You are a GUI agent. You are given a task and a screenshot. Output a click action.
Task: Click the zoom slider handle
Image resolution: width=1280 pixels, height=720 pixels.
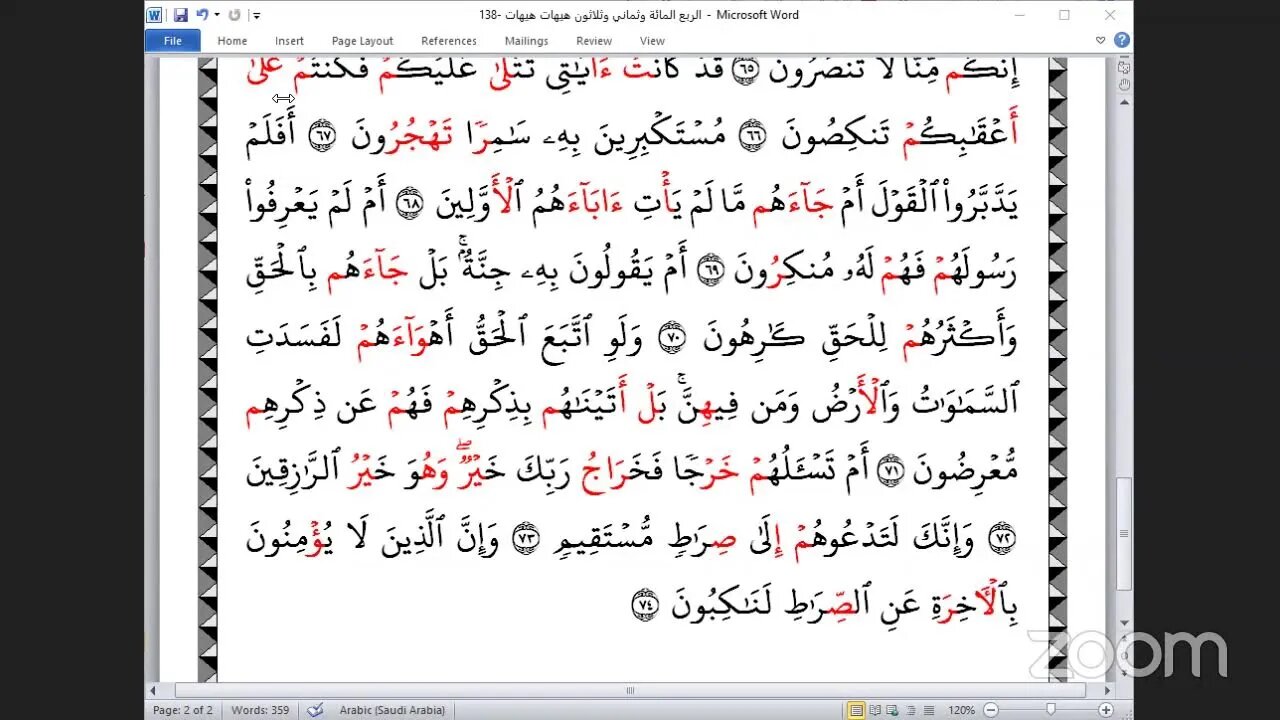1050,710
